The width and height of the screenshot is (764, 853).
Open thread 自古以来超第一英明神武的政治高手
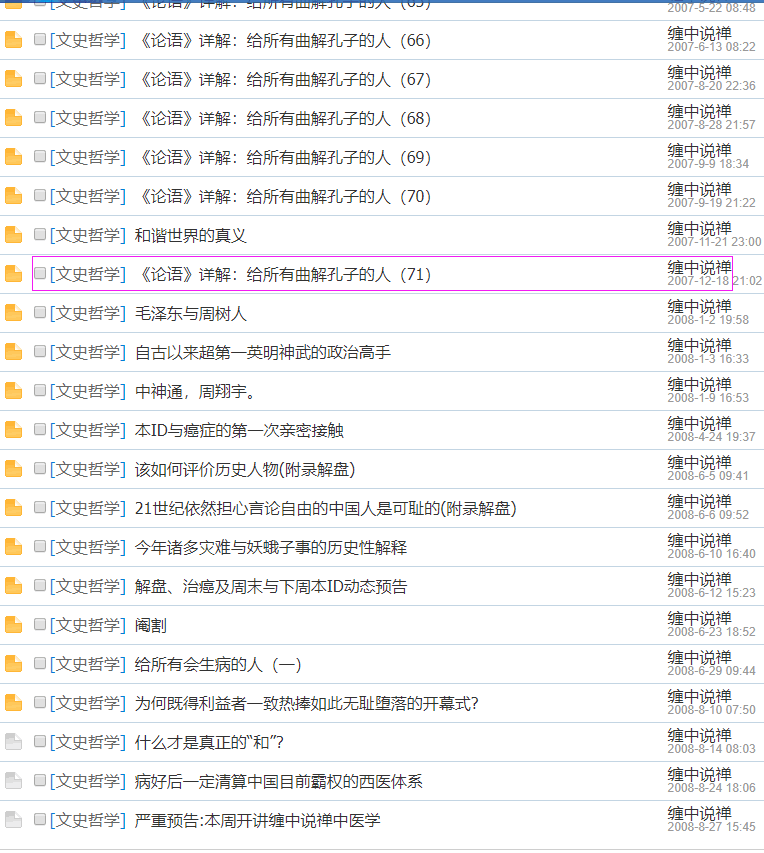click(x=263, y=353)
